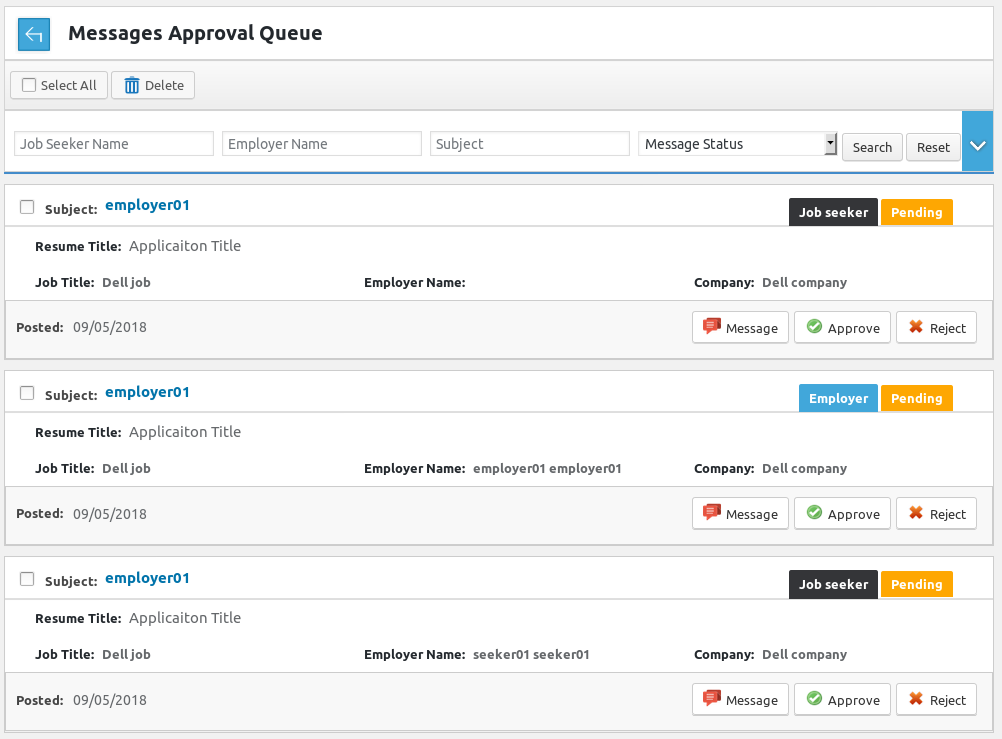Reject the employer01 employer01 message

tap(936, 513)
